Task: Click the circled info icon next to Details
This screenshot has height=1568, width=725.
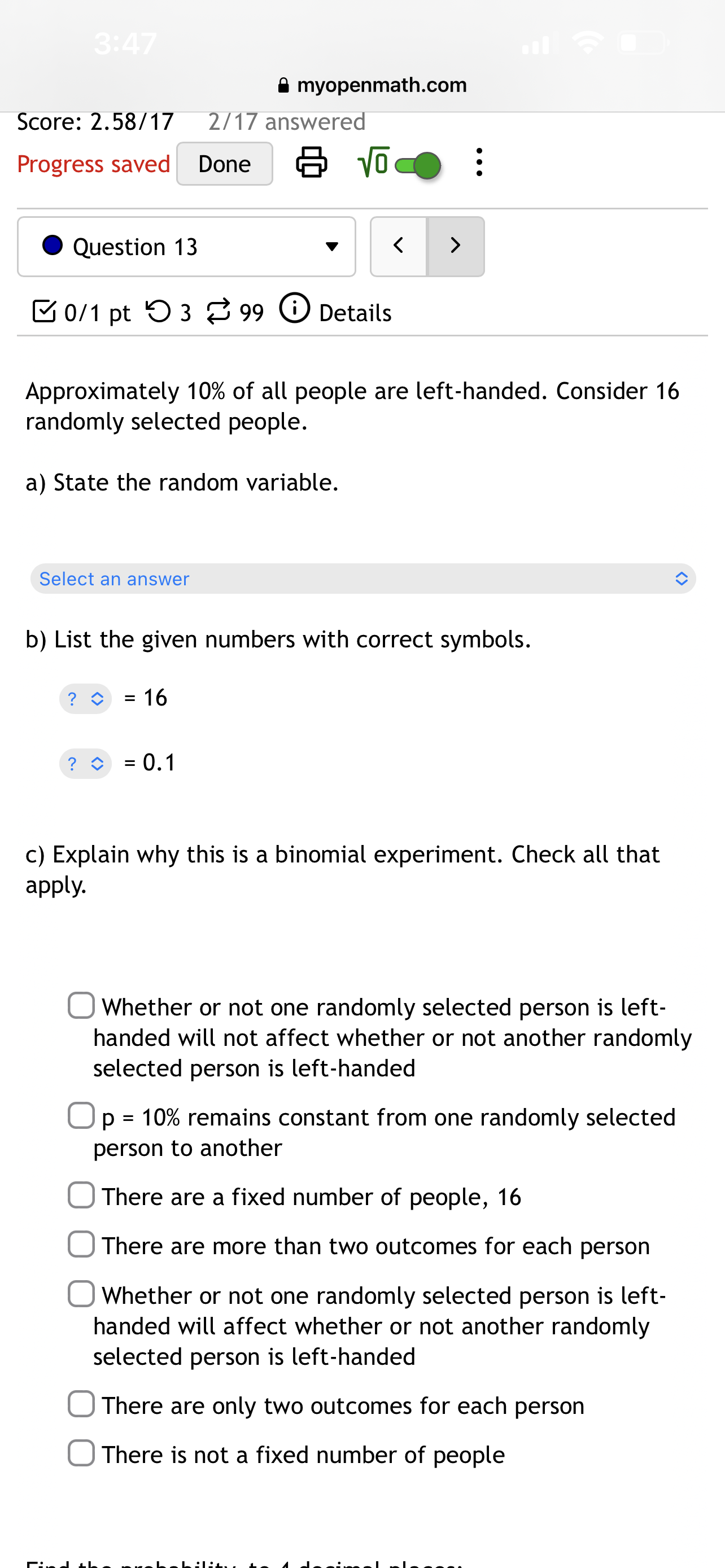Action: click(295, 309)
